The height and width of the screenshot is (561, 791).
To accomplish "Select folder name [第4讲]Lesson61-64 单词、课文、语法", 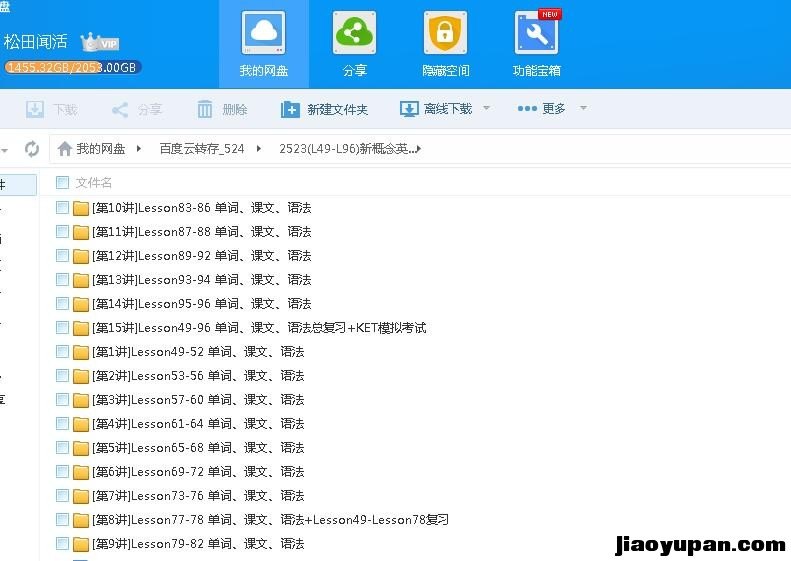I will 198,424.
